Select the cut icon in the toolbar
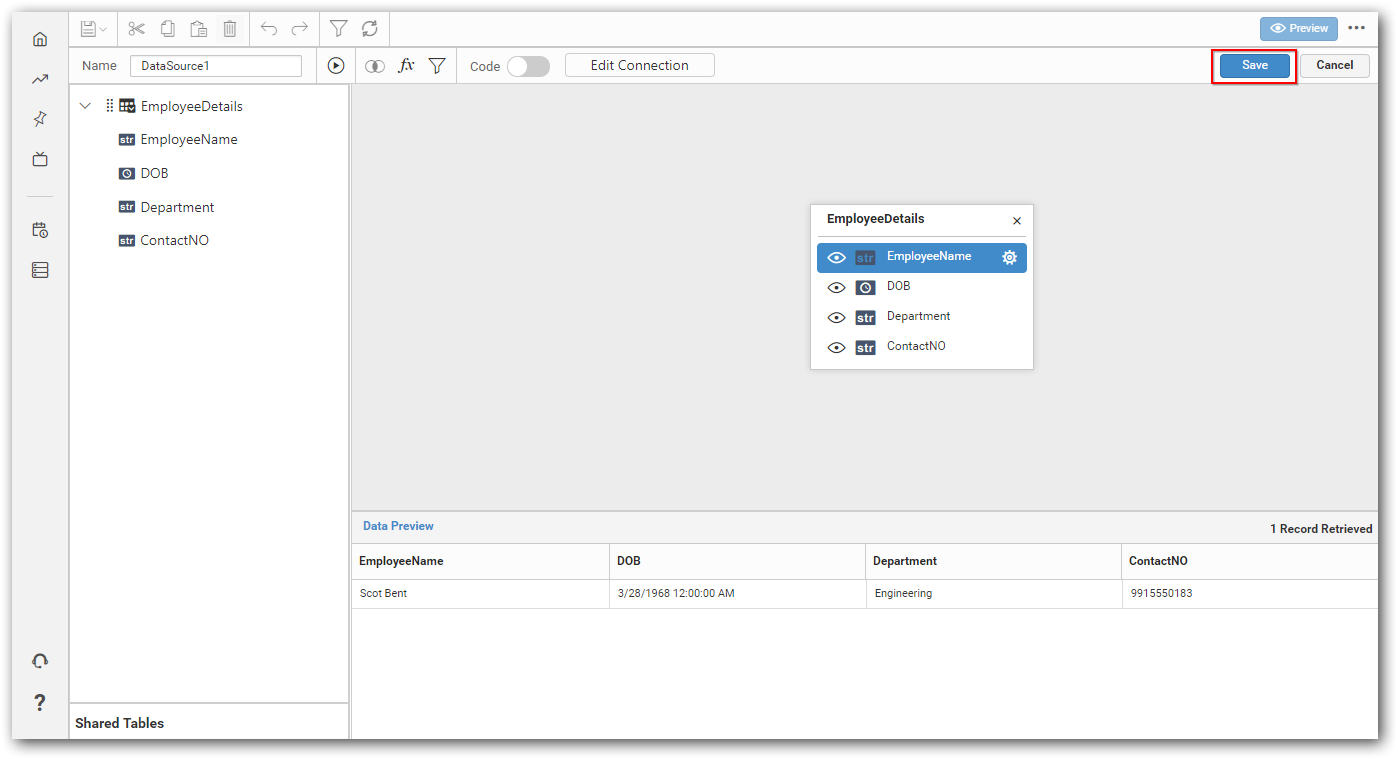Screen dimensions: 1398x759 point(136,29)
